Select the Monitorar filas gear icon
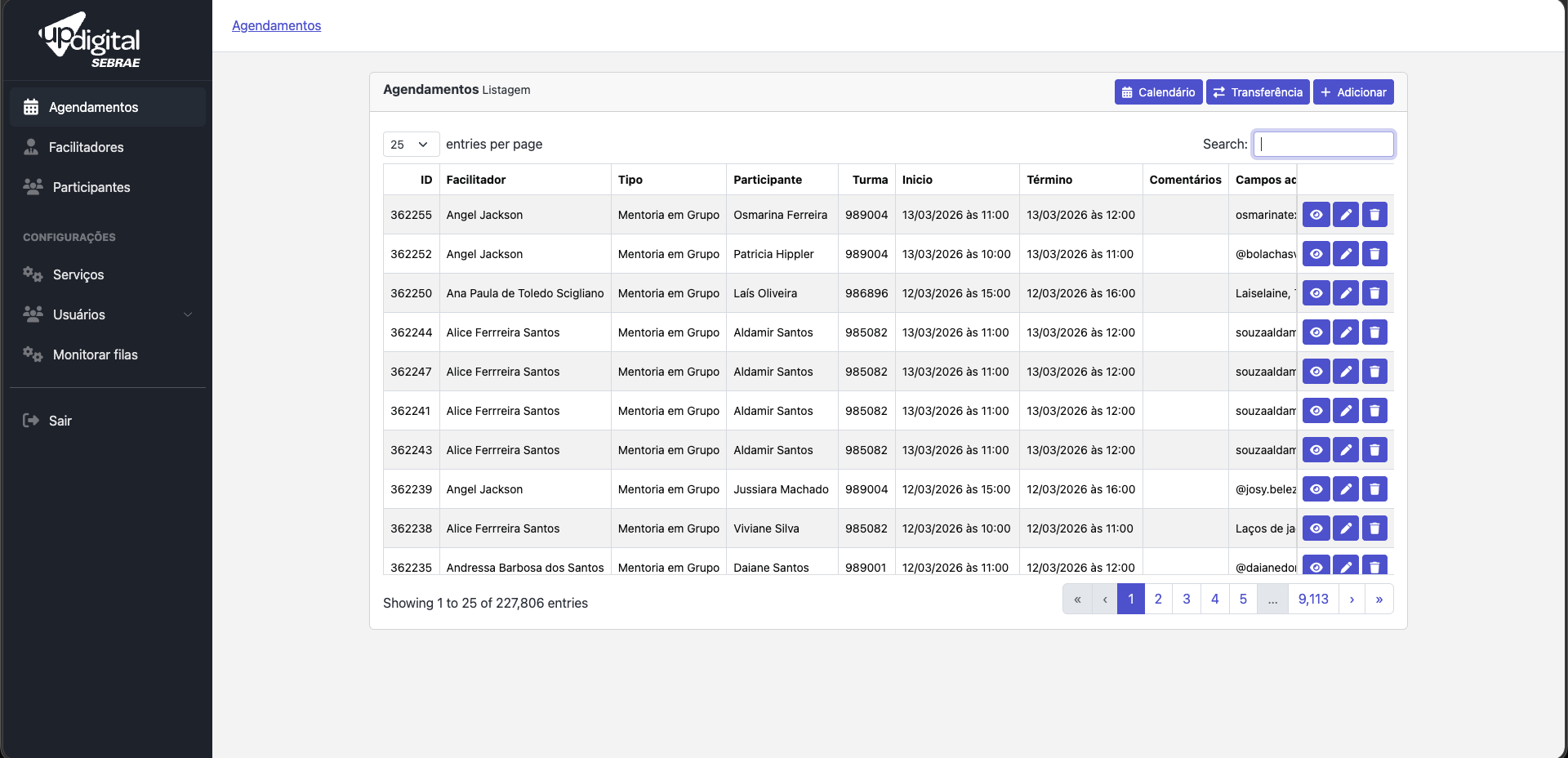The width and height of the screenshot is (1568, 758). coord(33,354)
